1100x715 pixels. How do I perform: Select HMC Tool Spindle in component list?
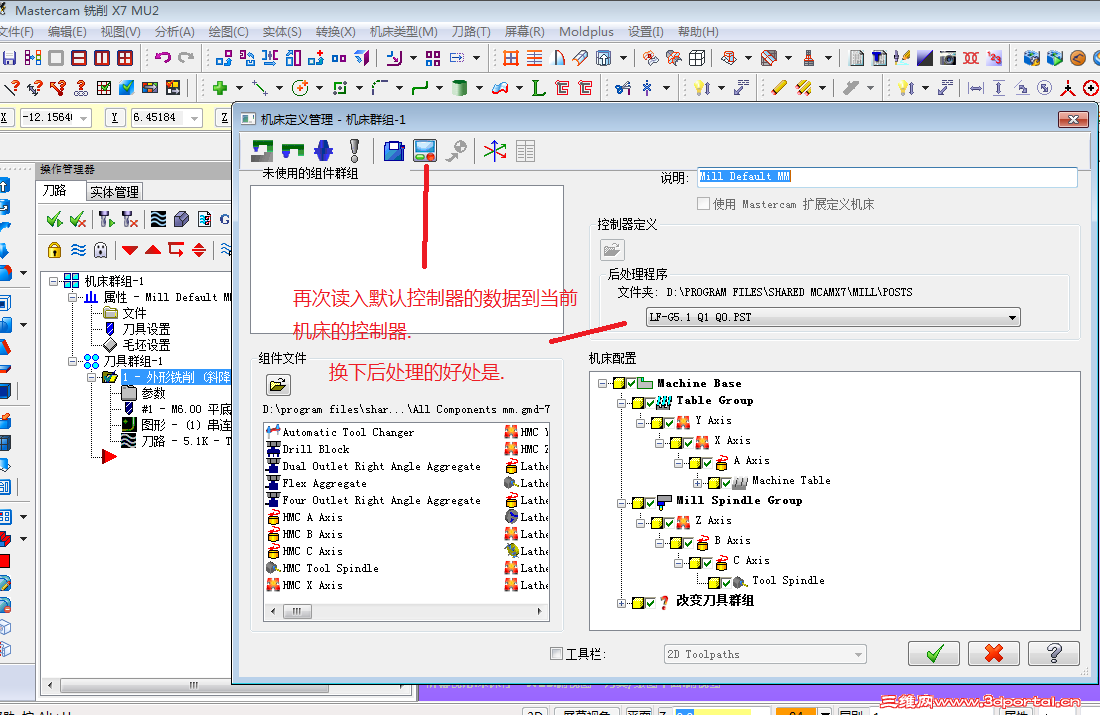[x=330, y=568]
